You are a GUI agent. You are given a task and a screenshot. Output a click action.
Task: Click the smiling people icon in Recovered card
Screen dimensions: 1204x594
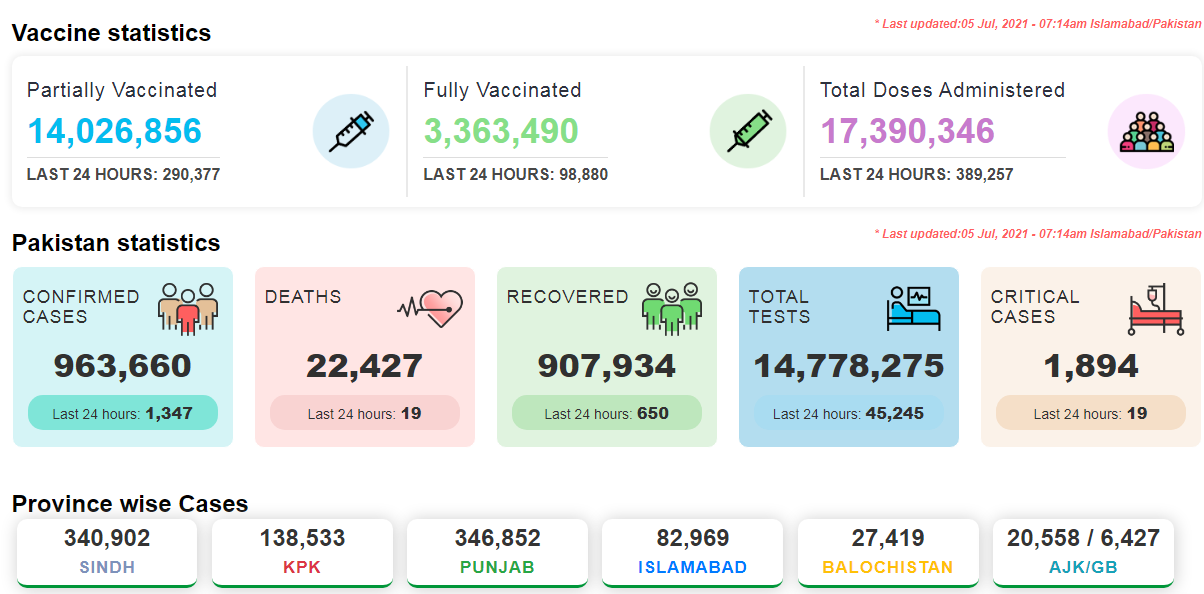672,307
